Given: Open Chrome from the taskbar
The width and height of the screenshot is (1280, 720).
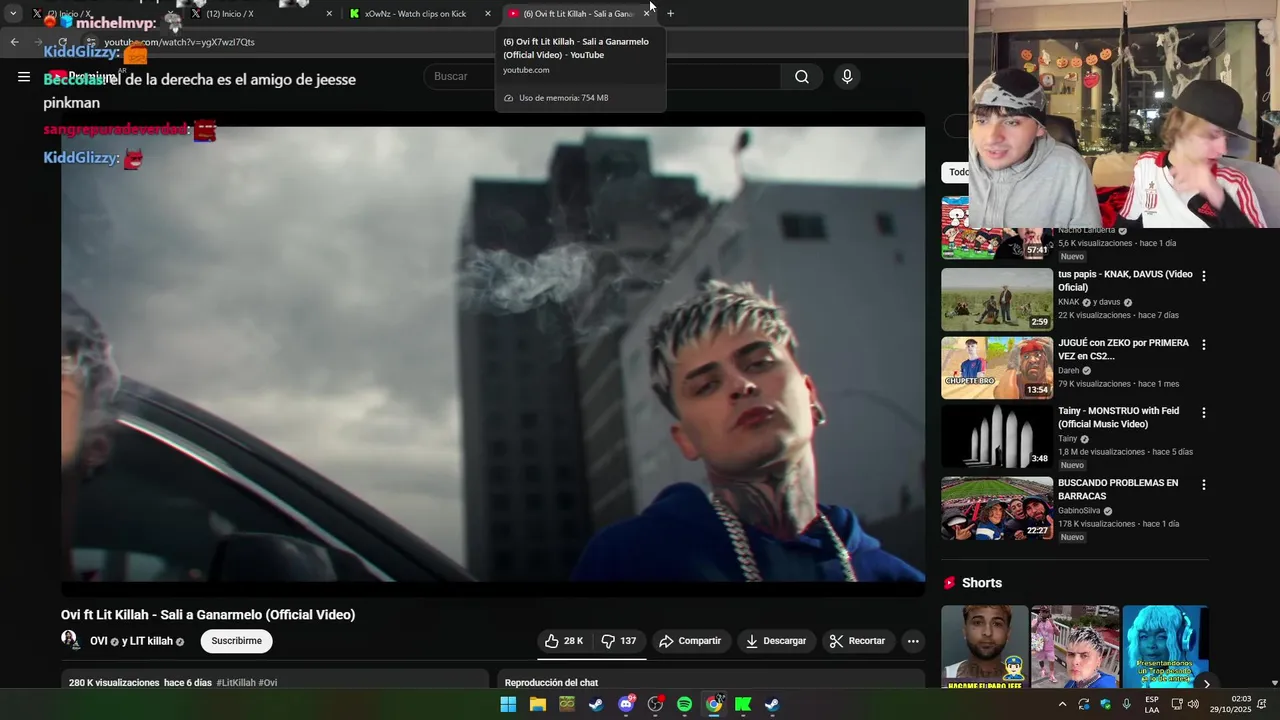Looking at the screenshot, I should pos(714,704).
